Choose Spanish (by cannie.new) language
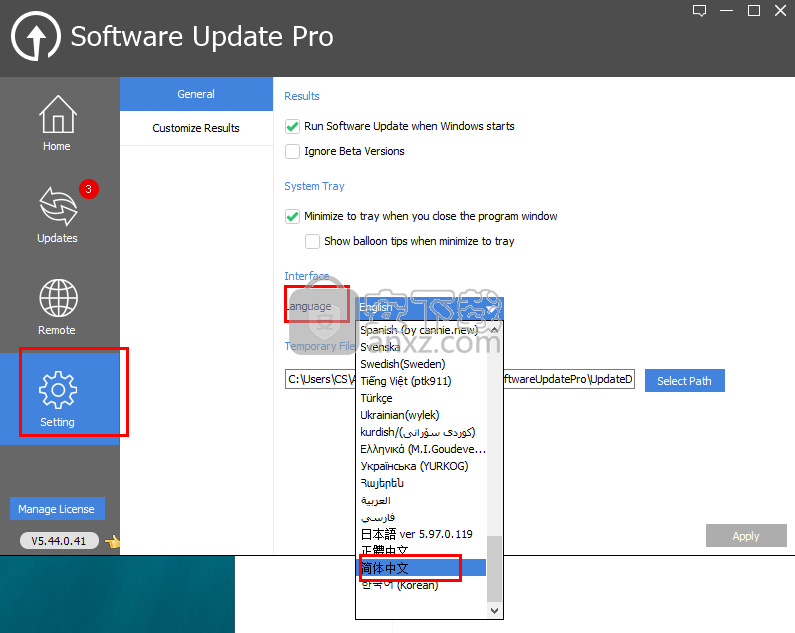795x633 pixels. pos(421,330)
